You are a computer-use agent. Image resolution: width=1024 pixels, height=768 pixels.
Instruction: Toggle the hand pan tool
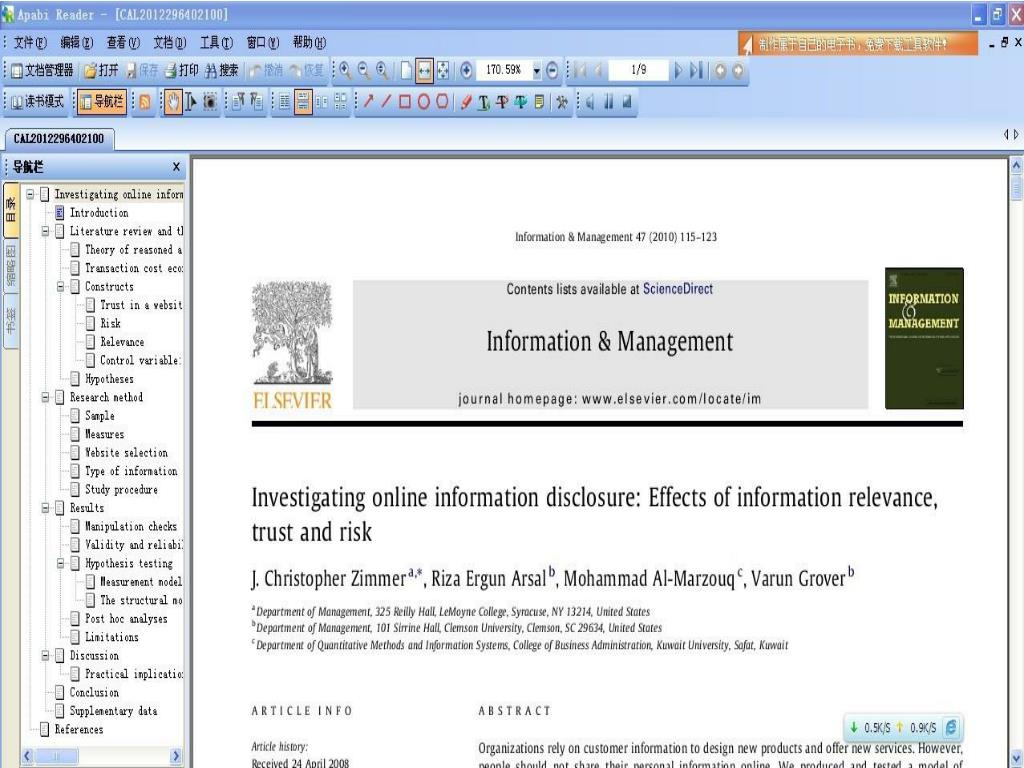click(172, 102)
